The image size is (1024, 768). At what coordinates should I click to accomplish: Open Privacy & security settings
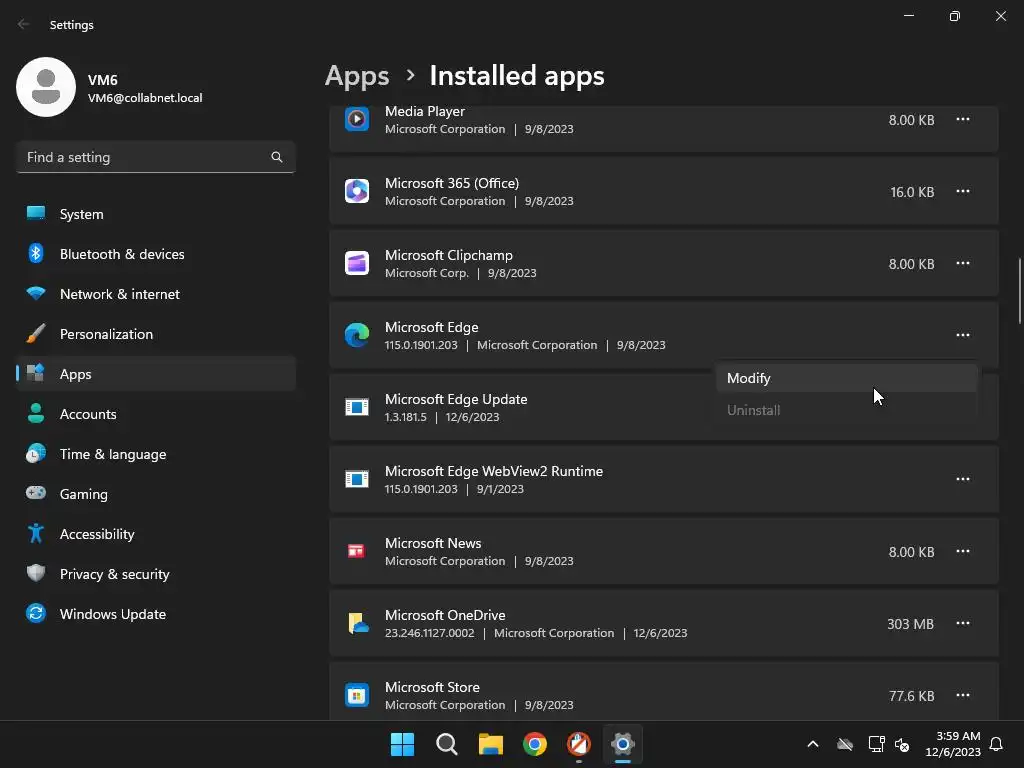point(114,574)
